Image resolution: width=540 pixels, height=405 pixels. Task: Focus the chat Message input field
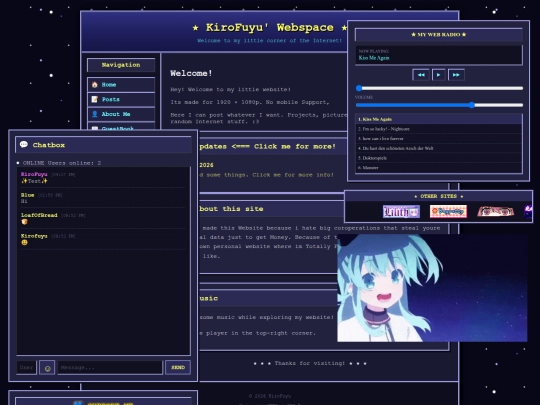(x=110, y=367)
